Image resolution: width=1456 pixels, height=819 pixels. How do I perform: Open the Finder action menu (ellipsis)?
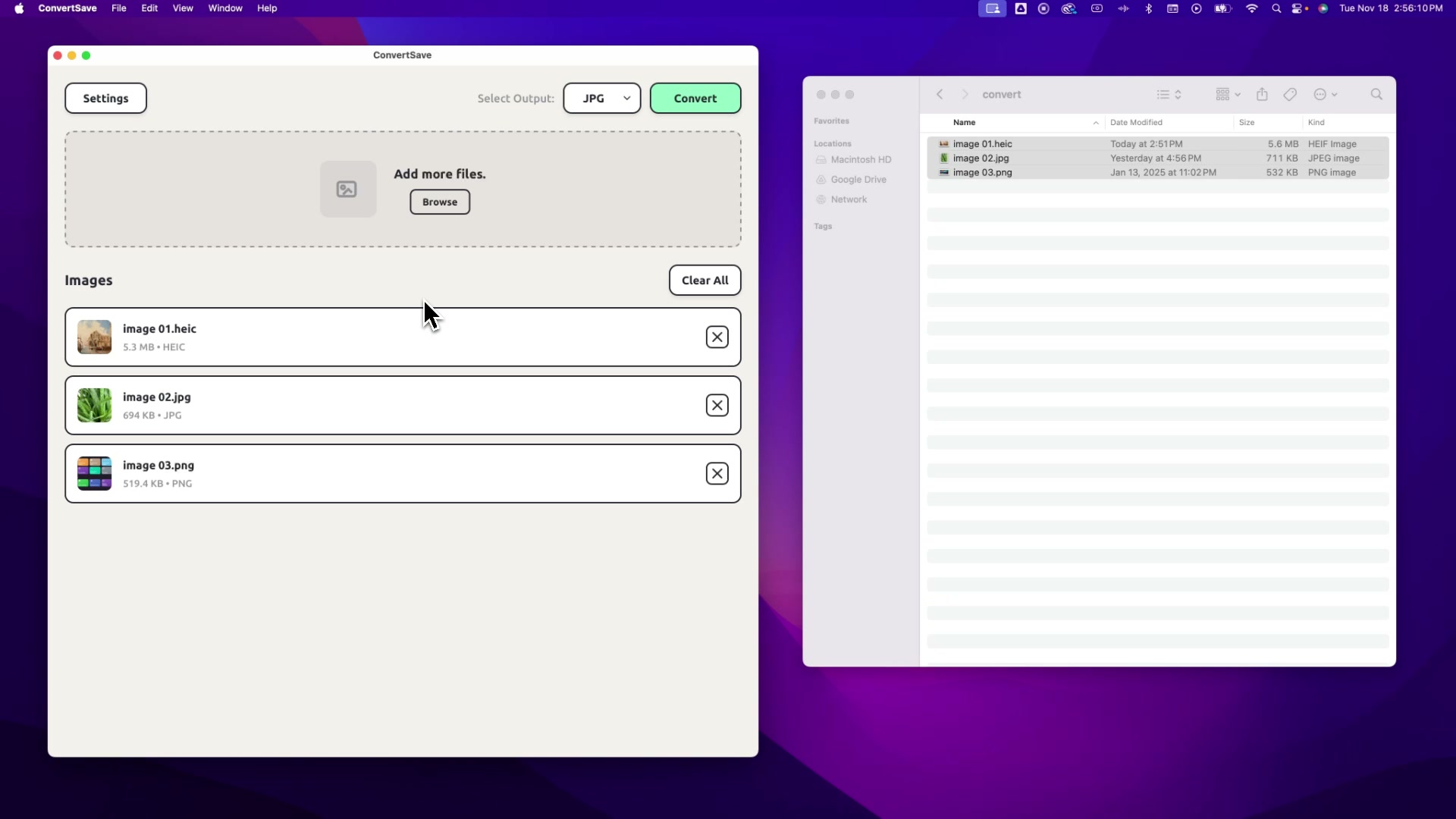point(1326,95)
